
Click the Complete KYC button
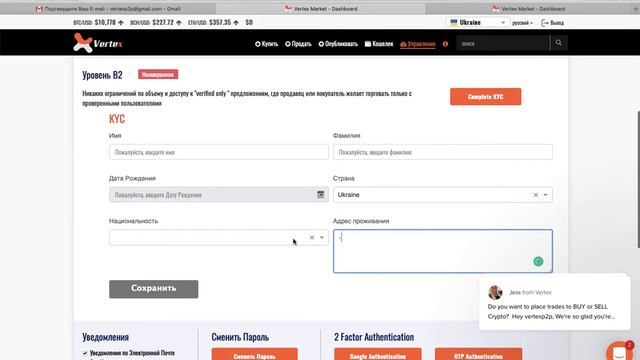point(485,97)
